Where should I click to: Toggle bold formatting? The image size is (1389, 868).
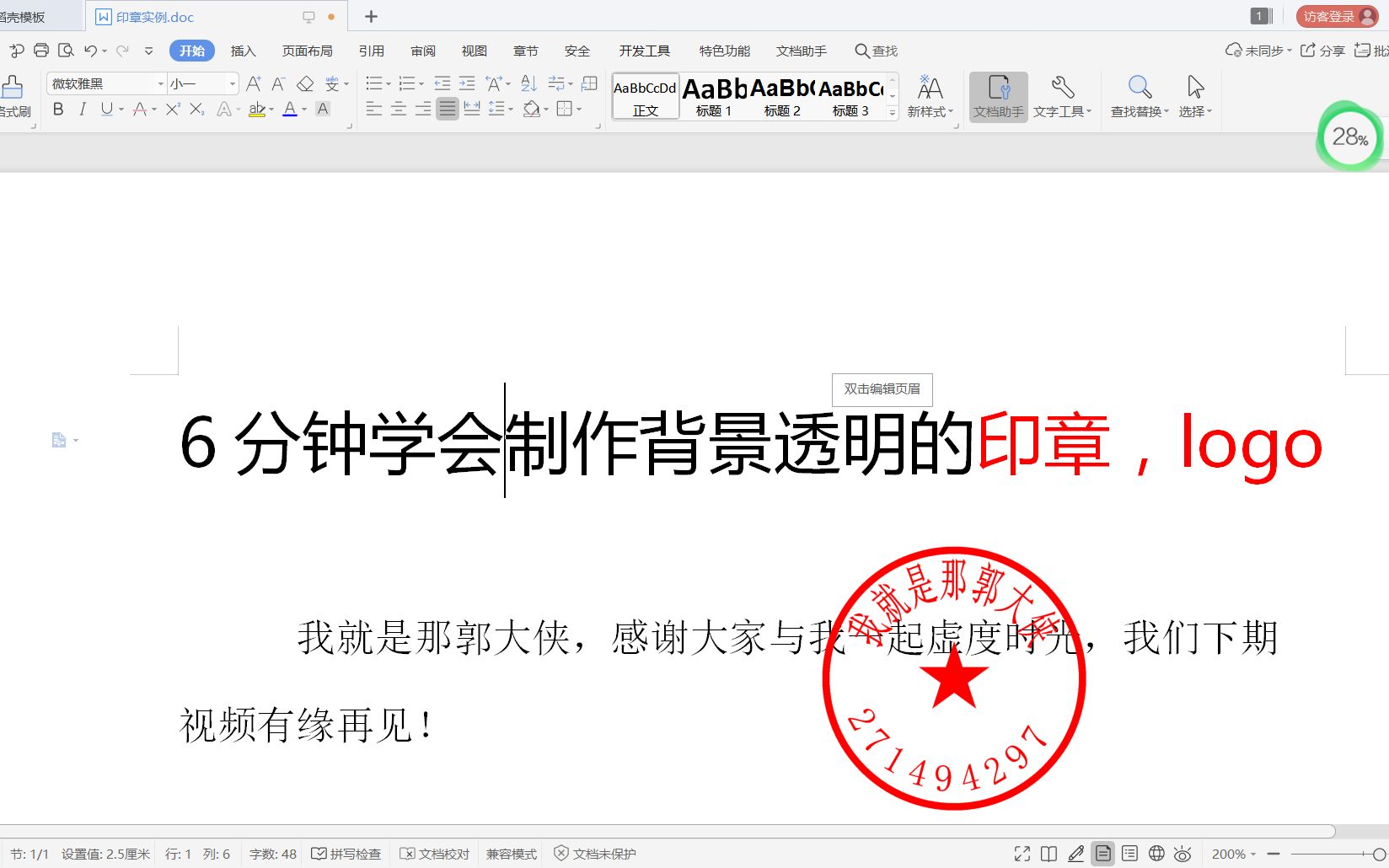click(x=57, y=109)
